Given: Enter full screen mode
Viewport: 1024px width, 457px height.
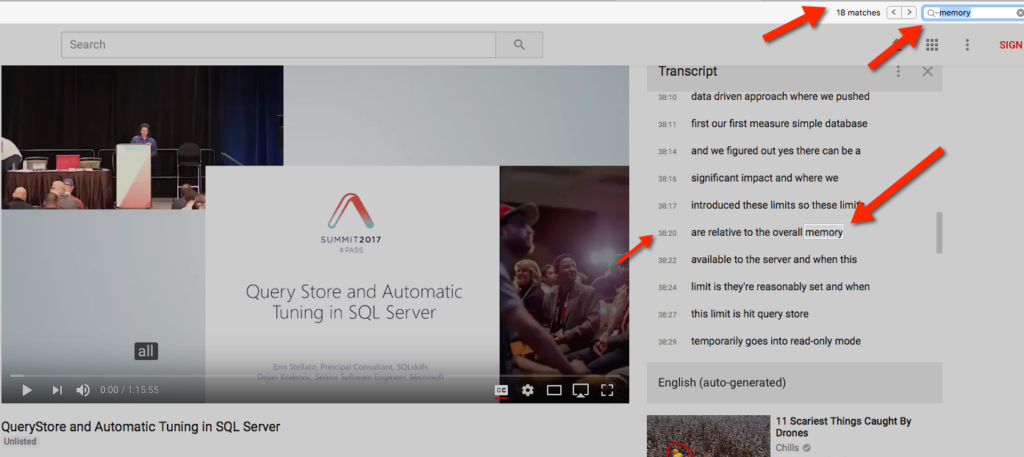Looking at the screenshot, I should click(x=607, y=390).
